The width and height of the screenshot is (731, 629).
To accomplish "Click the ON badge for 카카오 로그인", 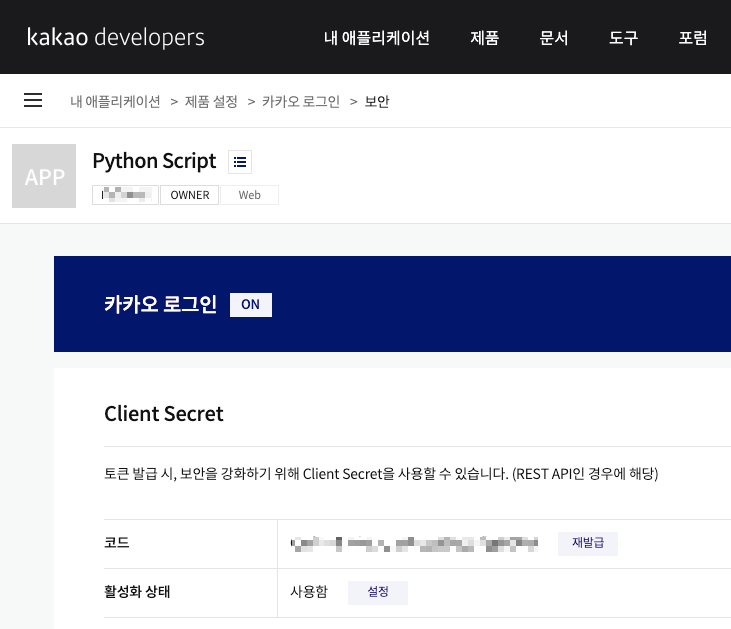I will [251, 304].
